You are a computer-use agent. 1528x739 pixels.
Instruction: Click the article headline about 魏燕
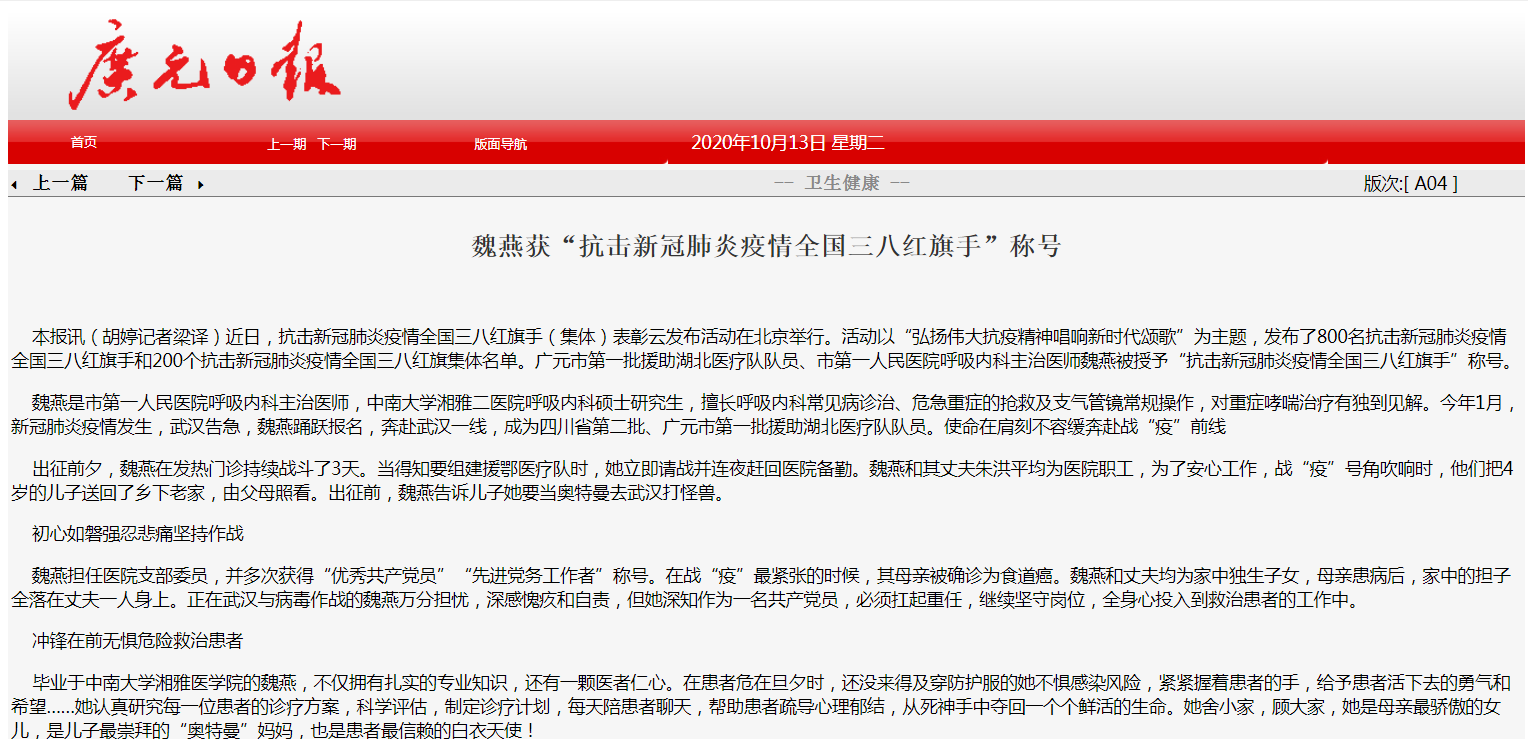766,246
